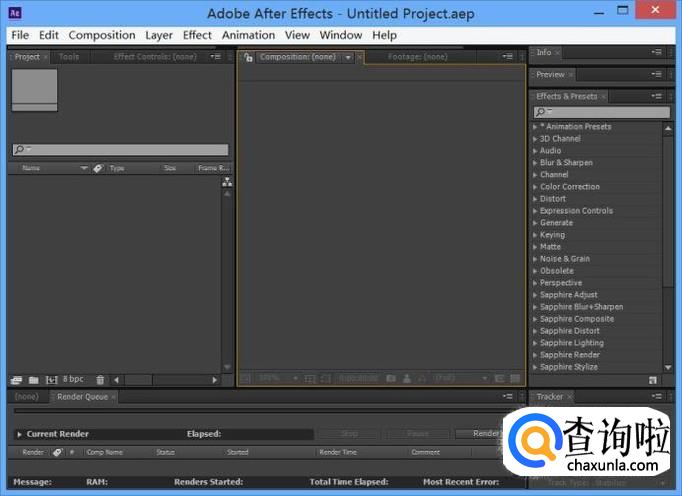Switch to the Footage (none) tab
Viewport: 682px width, 496px height.
(417, 57)
